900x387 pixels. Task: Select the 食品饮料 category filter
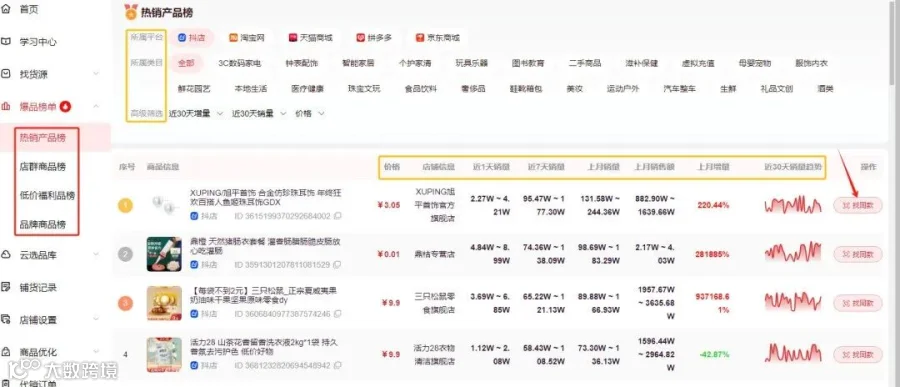point(420,89)
